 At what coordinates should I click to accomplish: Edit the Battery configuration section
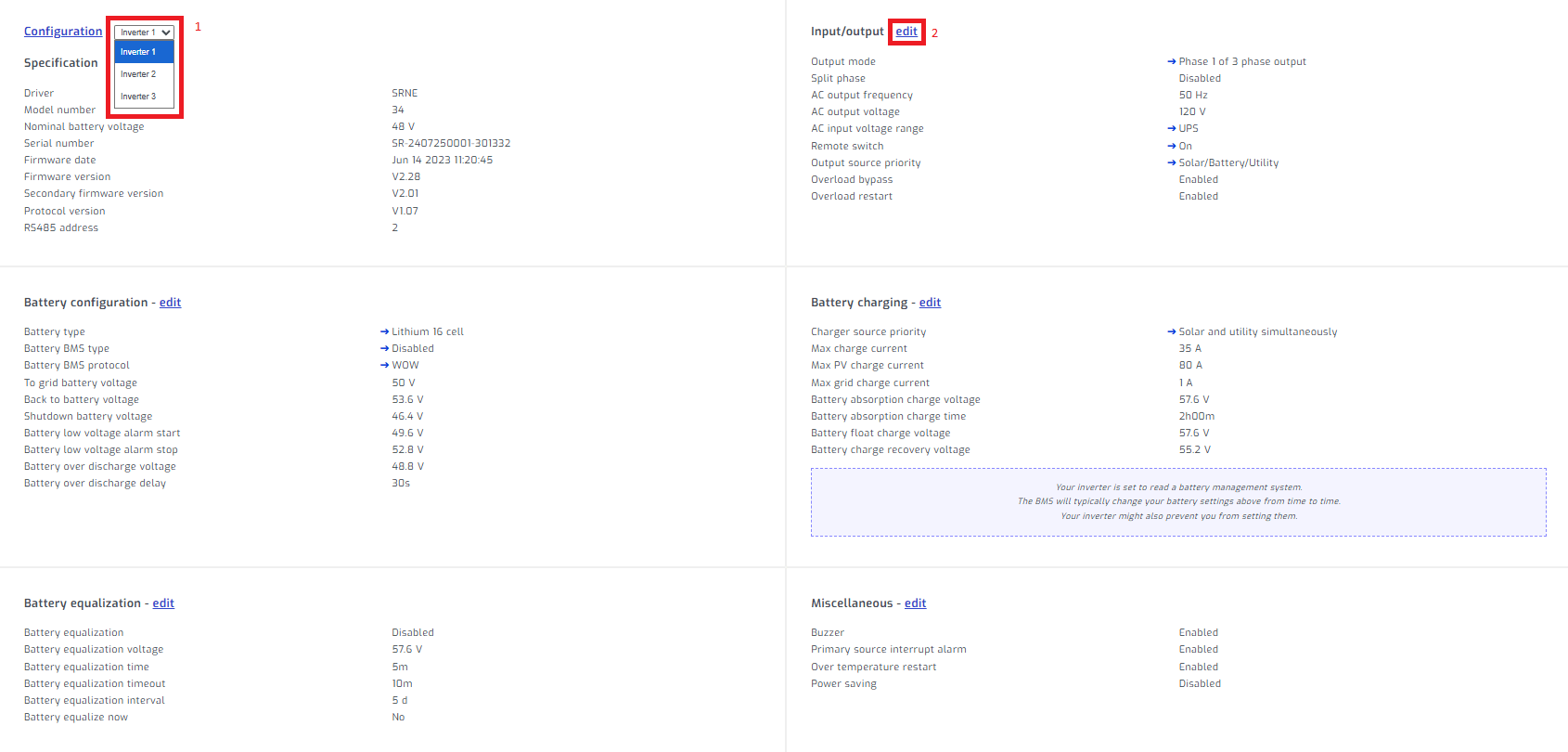(x=170, y=303)
